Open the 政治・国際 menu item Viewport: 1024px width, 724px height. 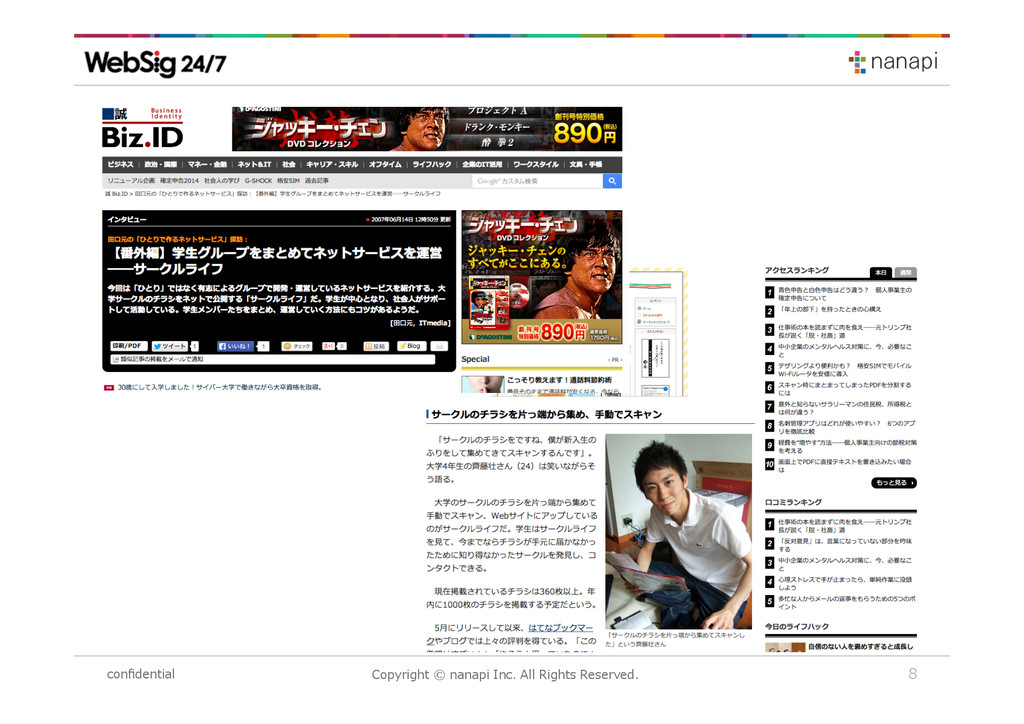coord(161,165)
